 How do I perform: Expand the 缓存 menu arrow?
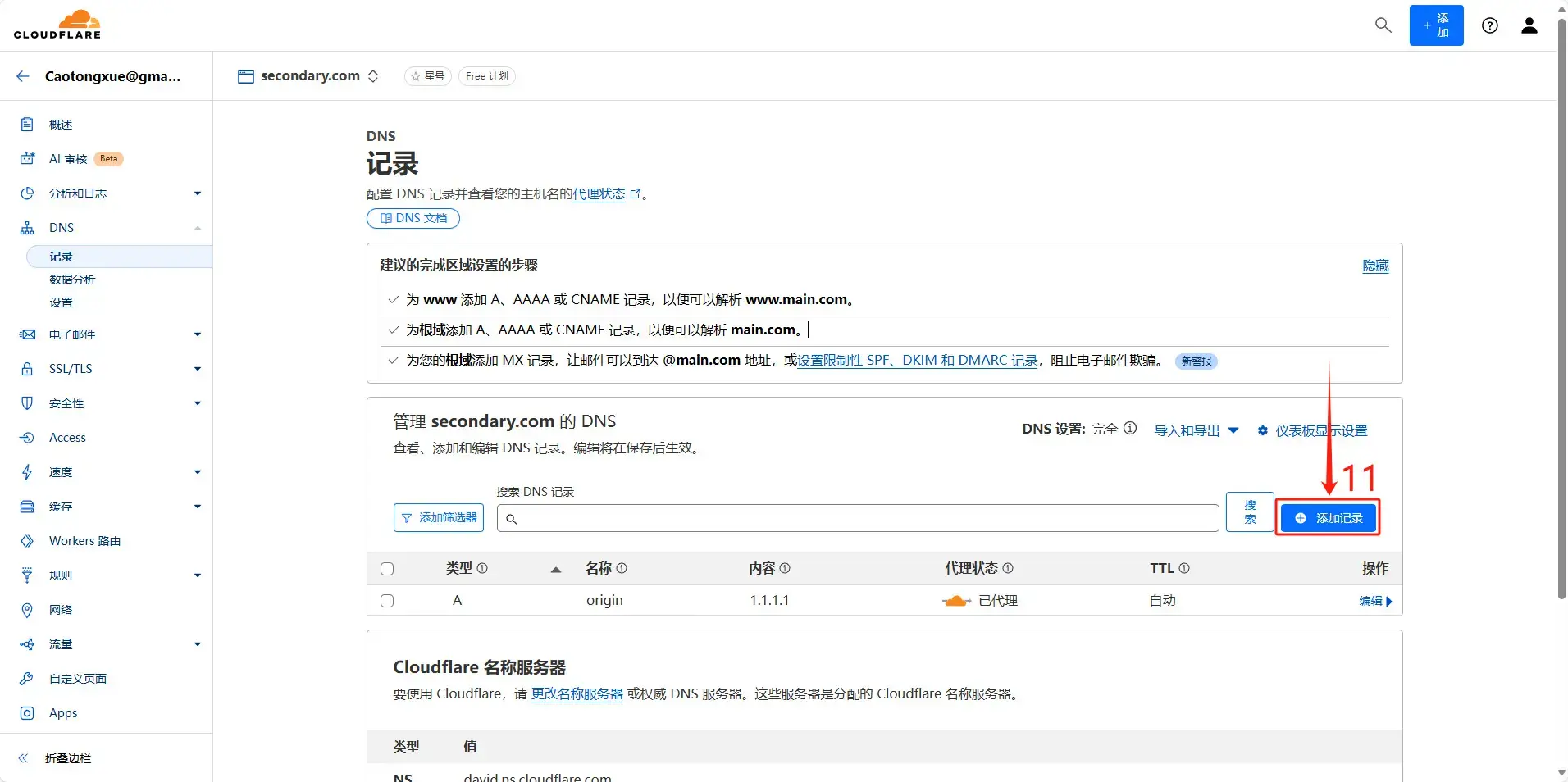pos(198,507)
